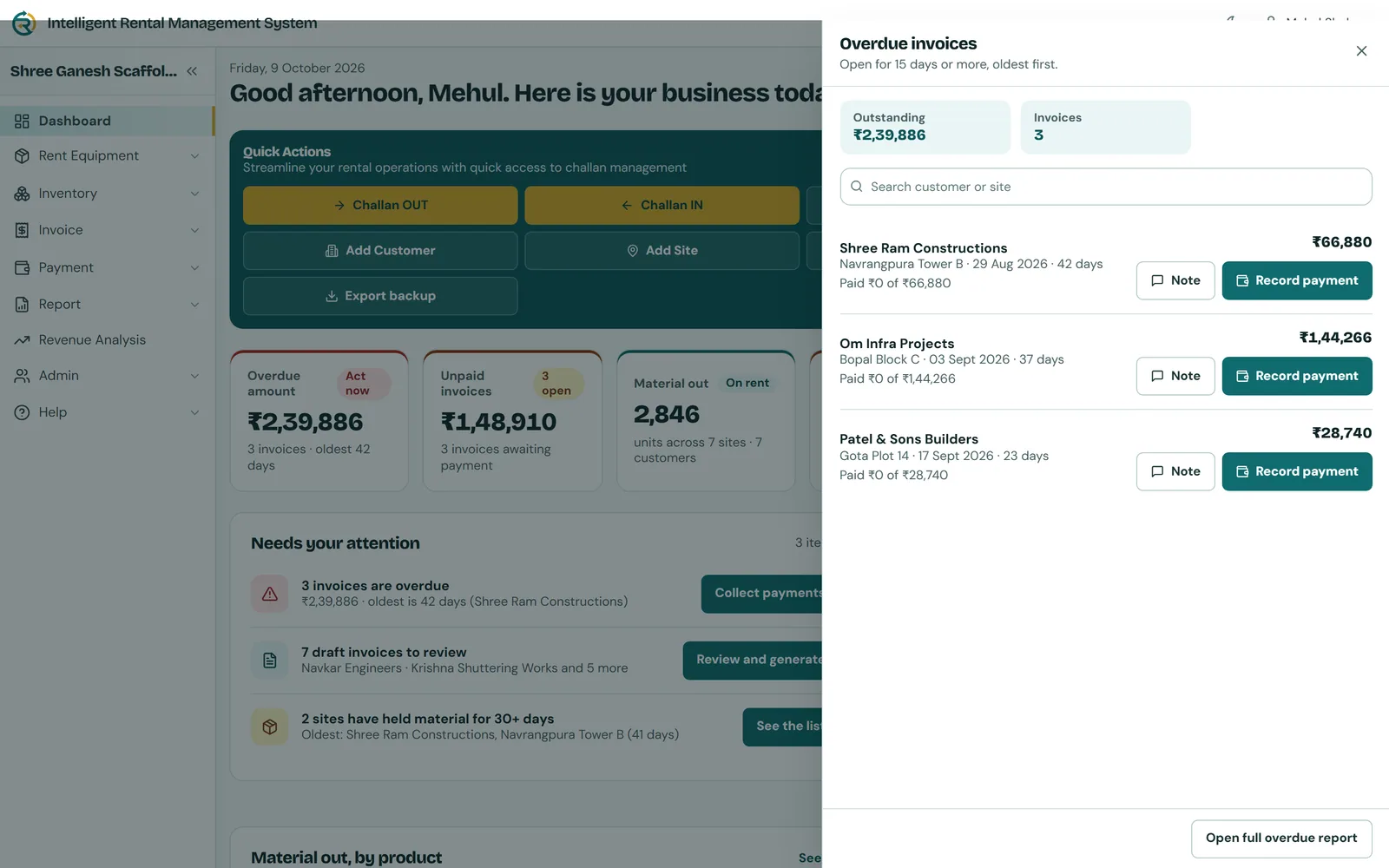This screenshot has width=1389, height=868.
Task: Close the Overdue invoices panel
Action: [x=1361, y=51]
